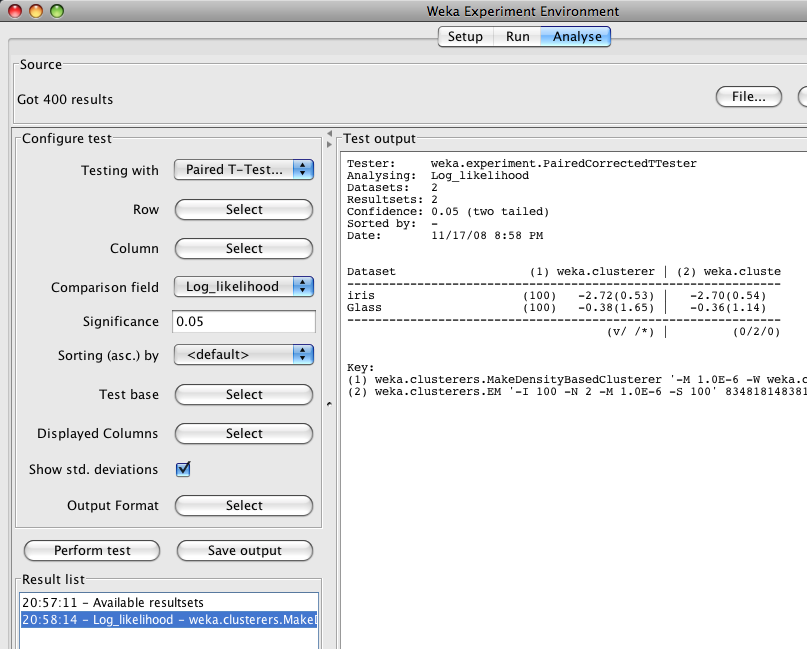Open the Sorting (asc.) by dropdown

pyautogui.click(x=243, y=355)
